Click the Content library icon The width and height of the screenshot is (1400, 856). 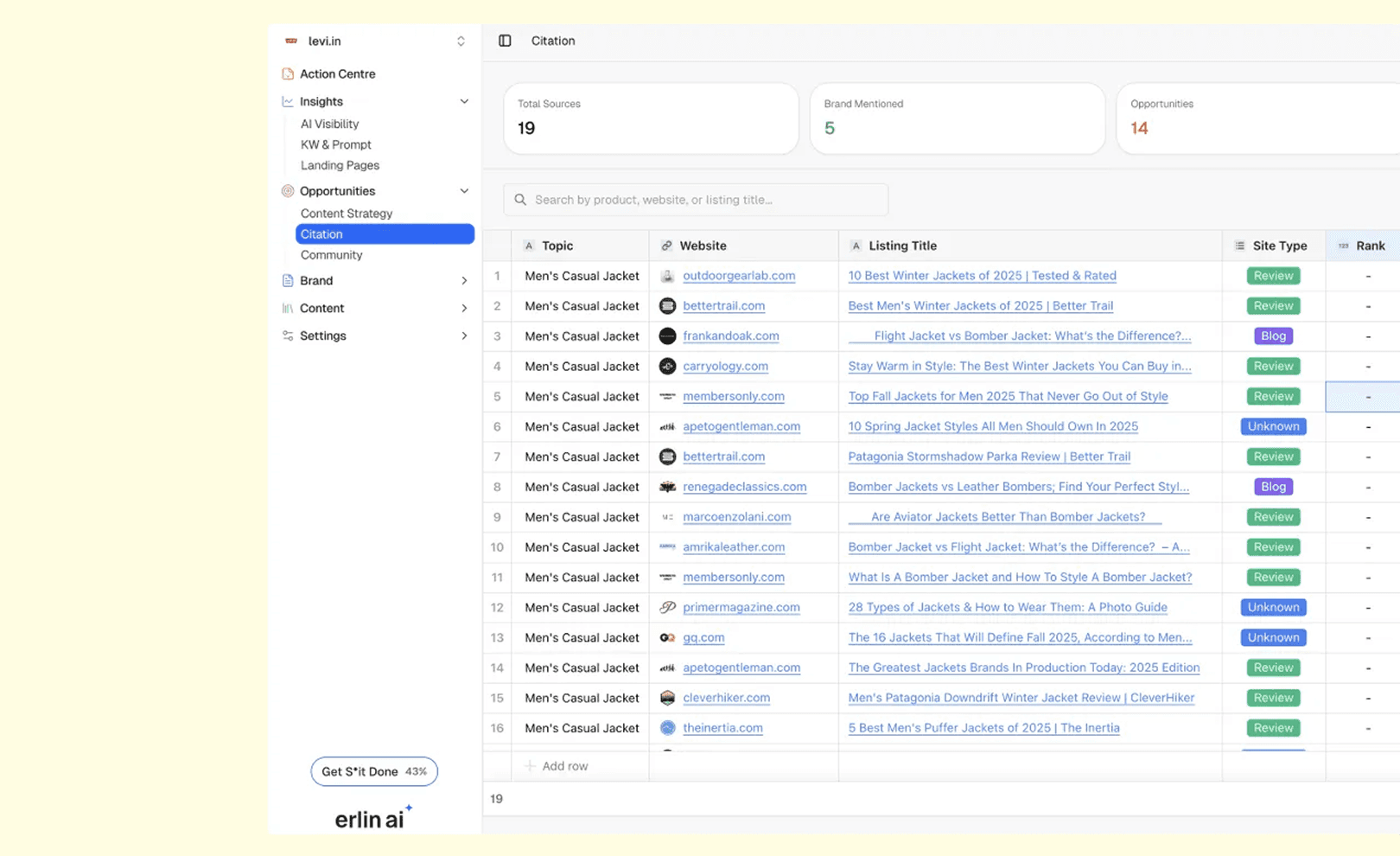click(288, 308)
